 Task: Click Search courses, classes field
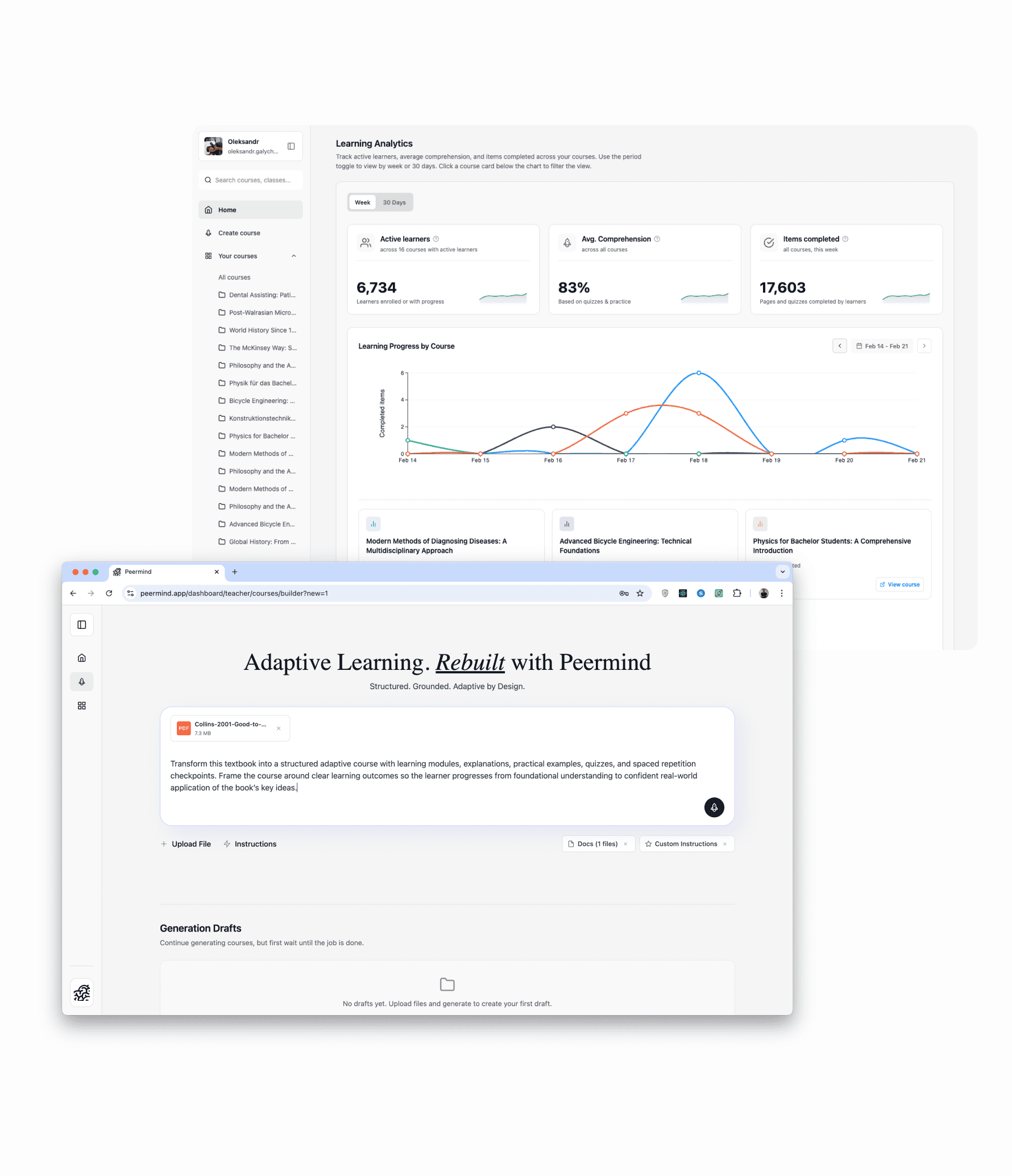coord(251,180)
